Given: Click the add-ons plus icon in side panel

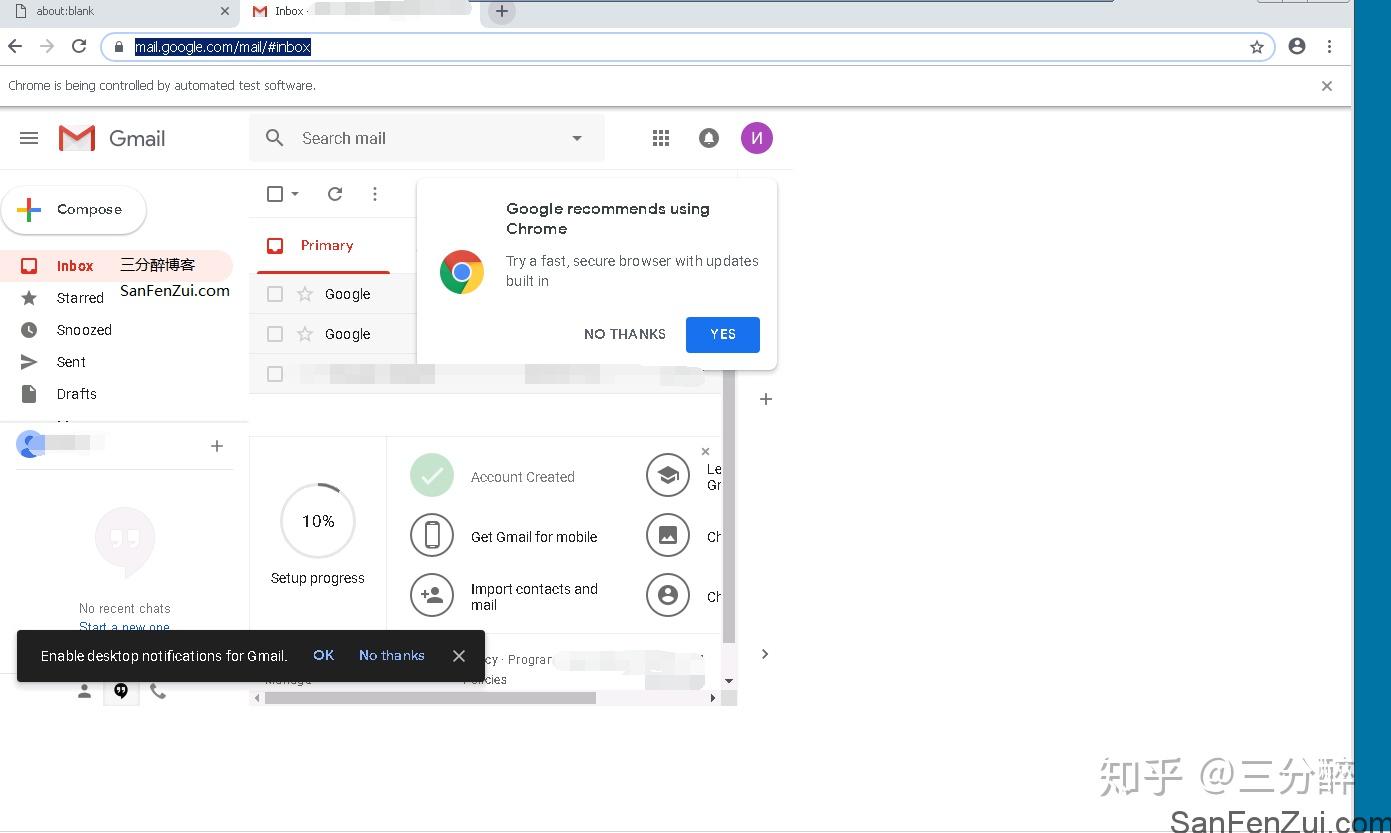Looking at the screenshot, I should [x=766, y=399].
